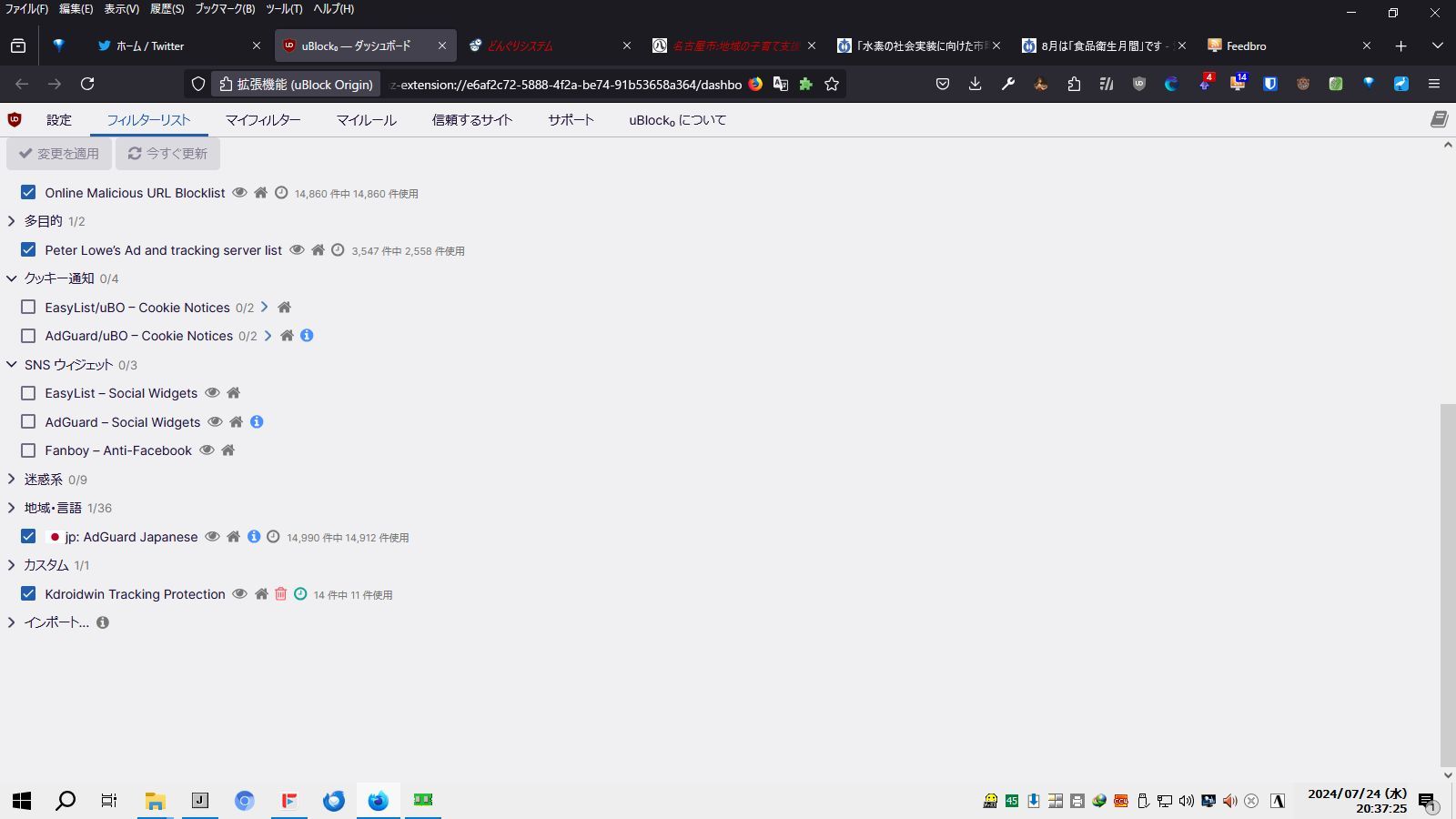This screenshot has height=819, width=1456.
Task: Click clock icon beside AdGuard Japanese
Action: coord(273,537)
